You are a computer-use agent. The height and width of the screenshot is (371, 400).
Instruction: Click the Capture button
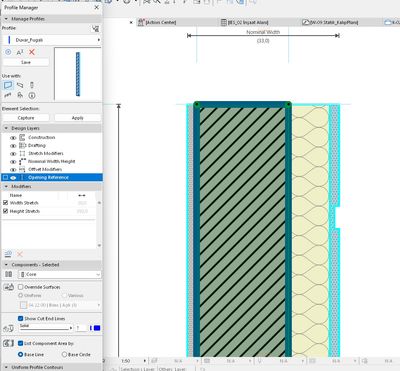tap(26, 118)
